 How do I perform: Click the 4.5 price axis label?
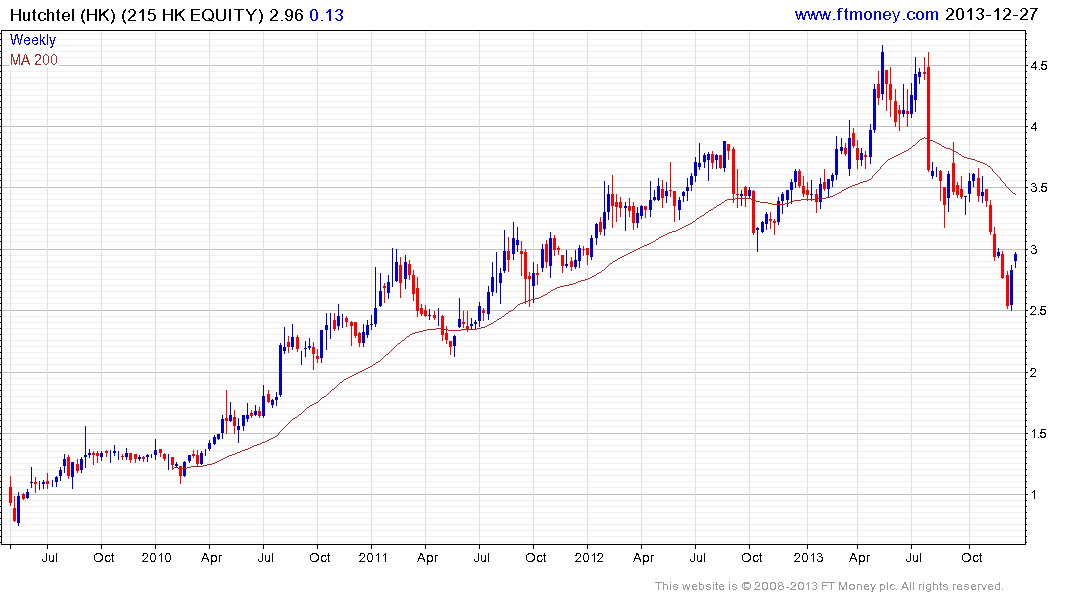coord(1038,66)
